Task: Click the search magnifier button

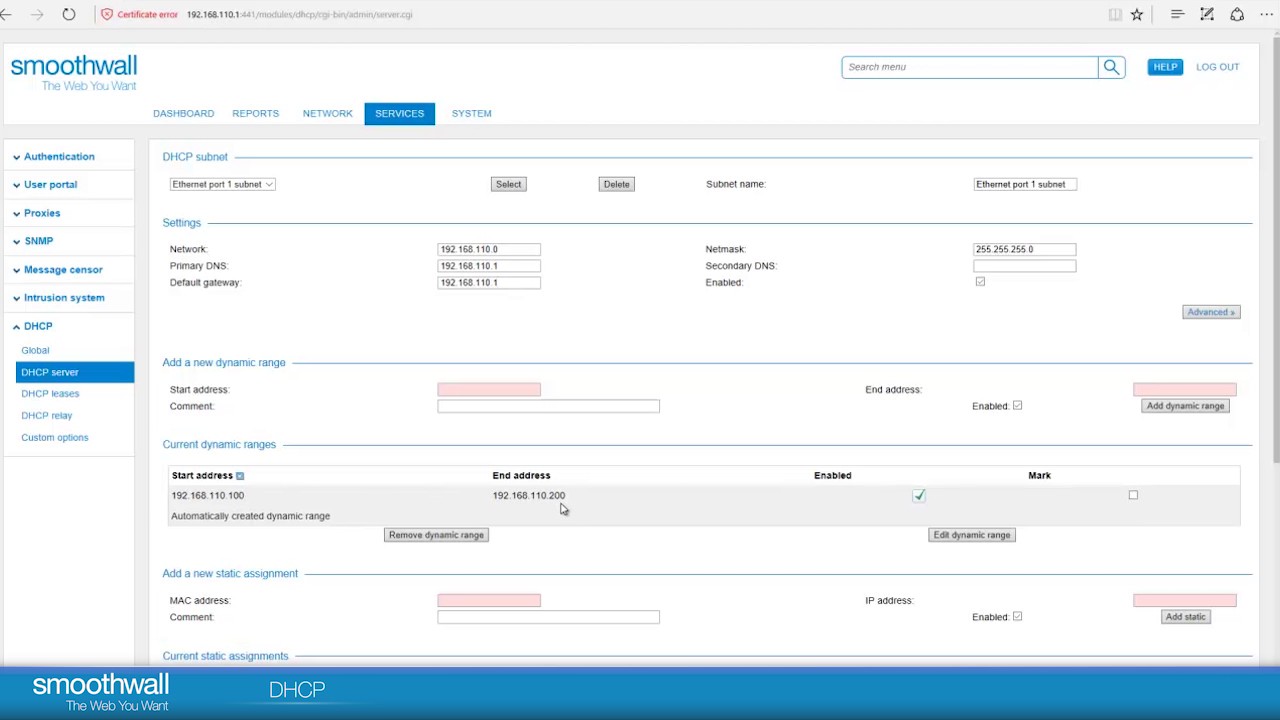Action: click(x=1111, y=67)
